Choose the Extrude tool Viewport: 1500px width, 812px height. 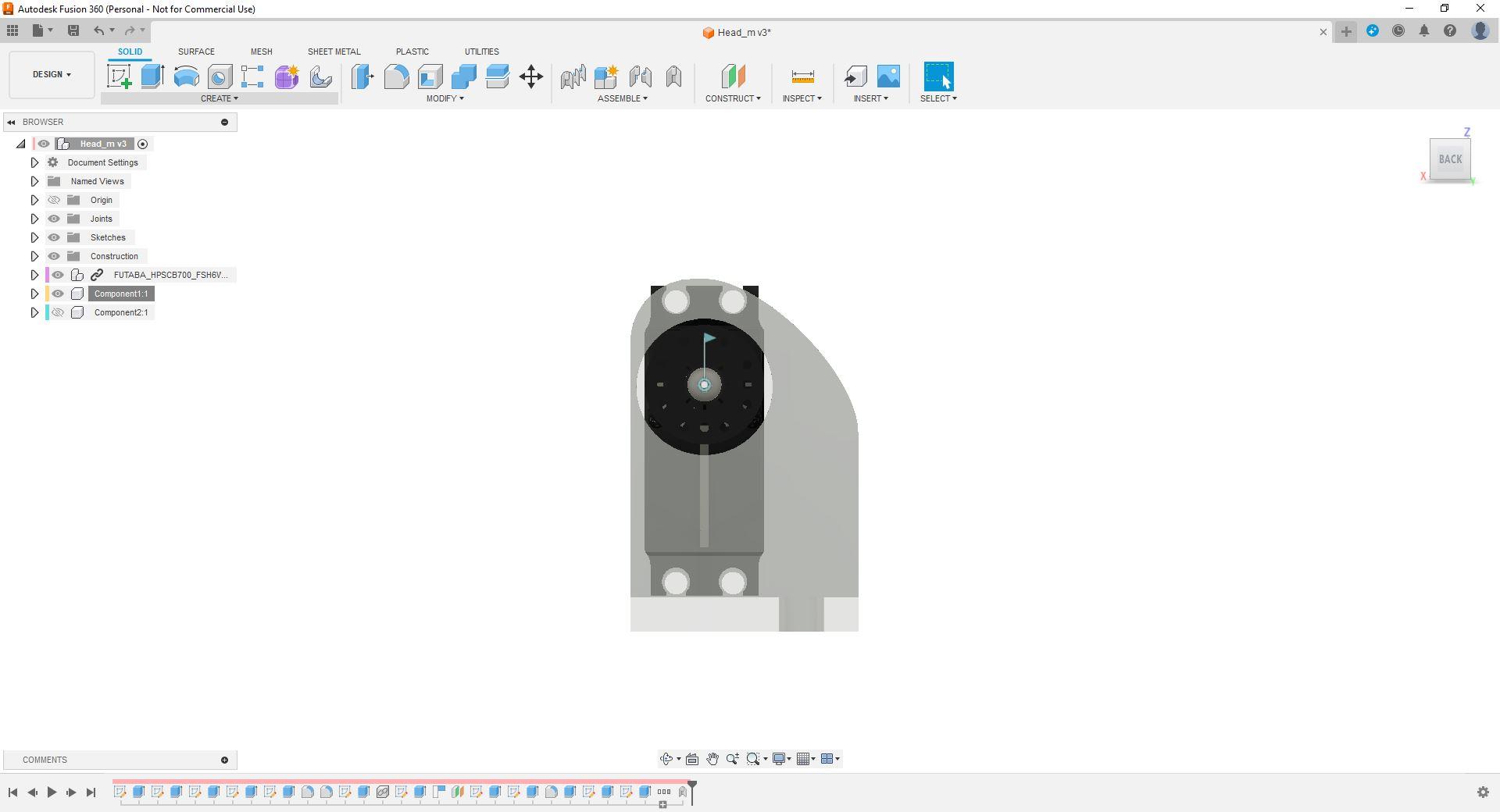(152, 77)
